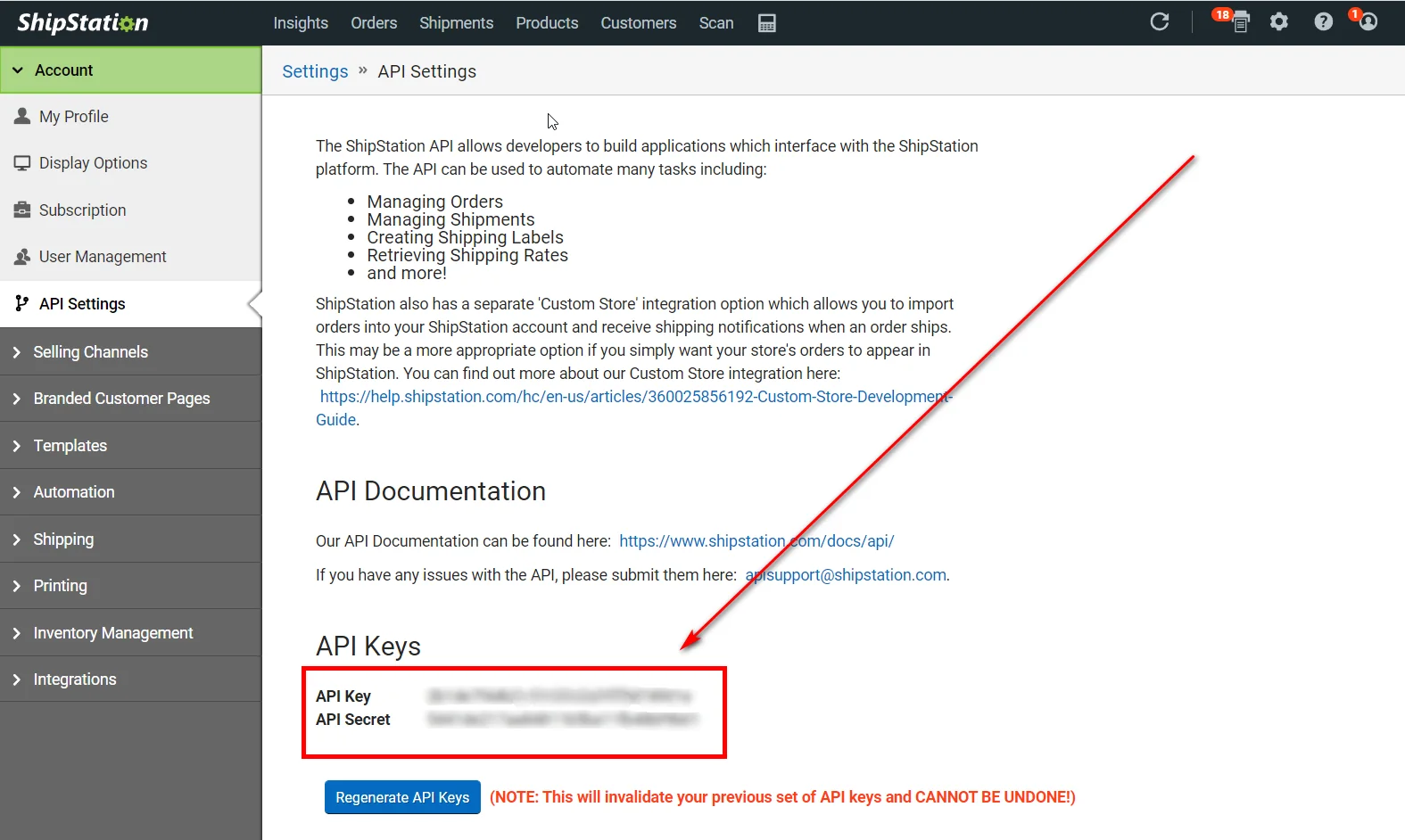Open the settings gear icon
This screenshot has width=1405, height=840.
(x=1278, y=21)
